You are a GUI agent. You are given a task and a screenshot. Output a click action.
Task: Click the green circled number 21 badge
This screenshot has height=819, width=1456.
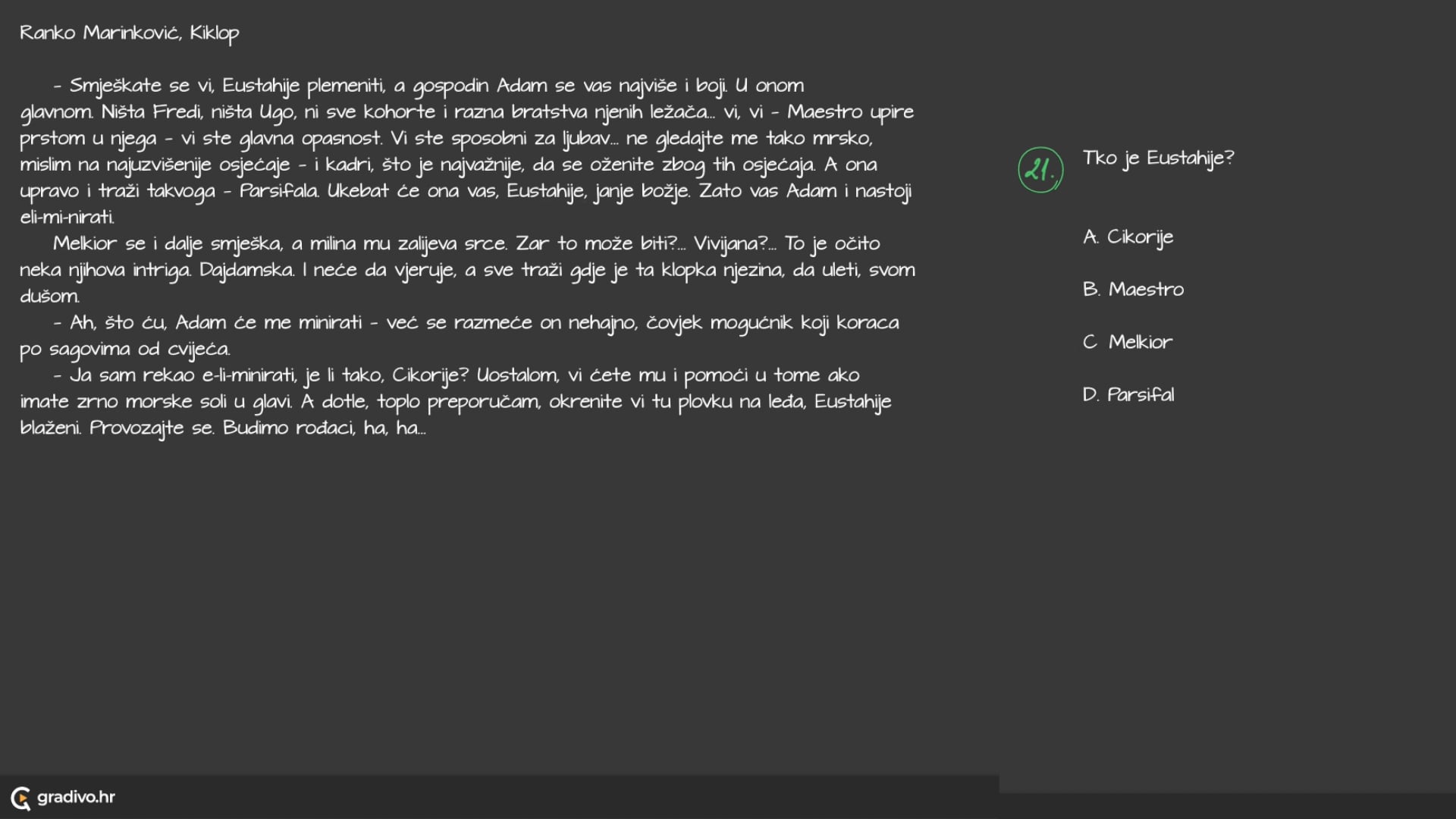click(1040, 170)
